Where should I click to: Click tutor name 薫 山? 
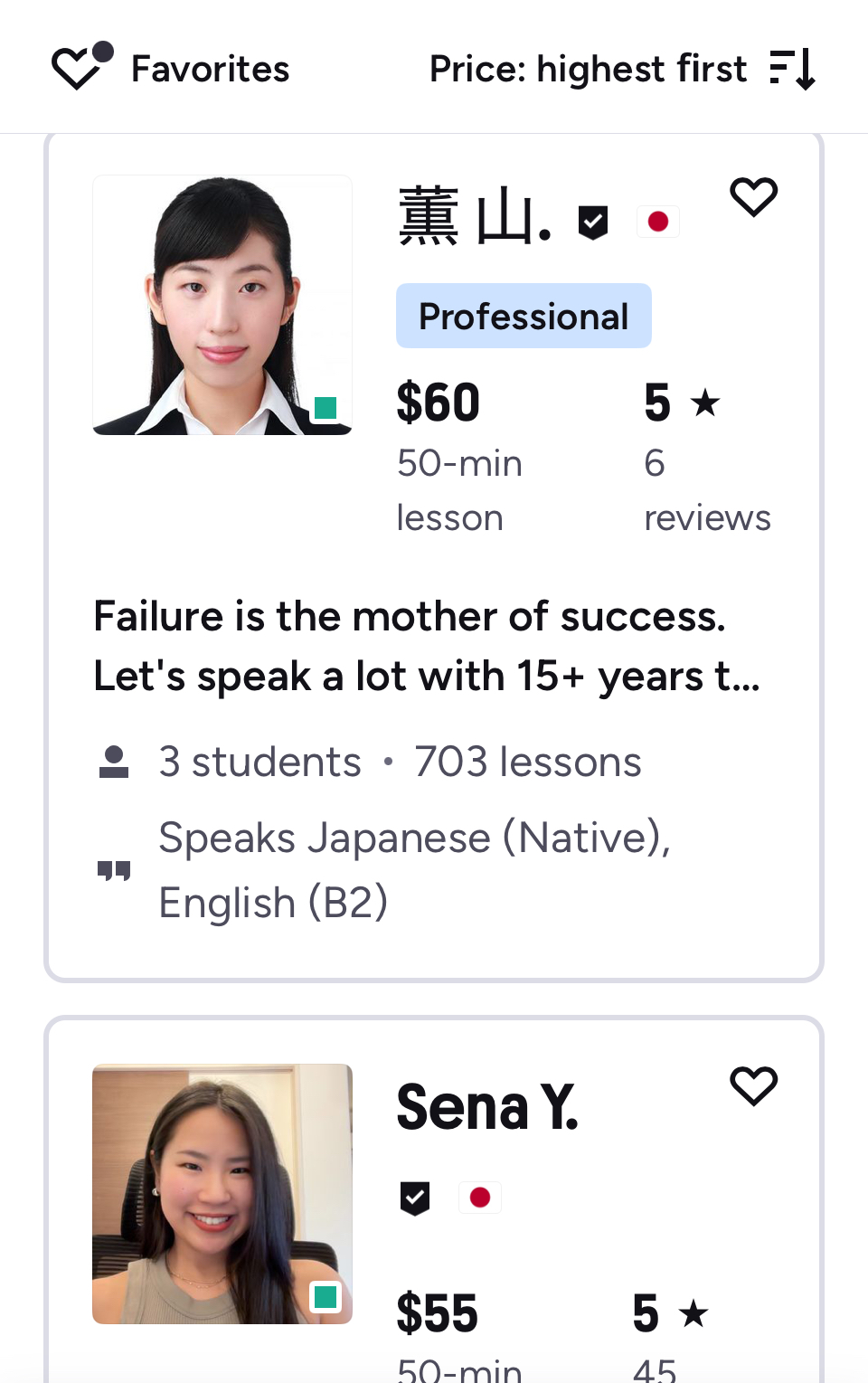(475, 218)
